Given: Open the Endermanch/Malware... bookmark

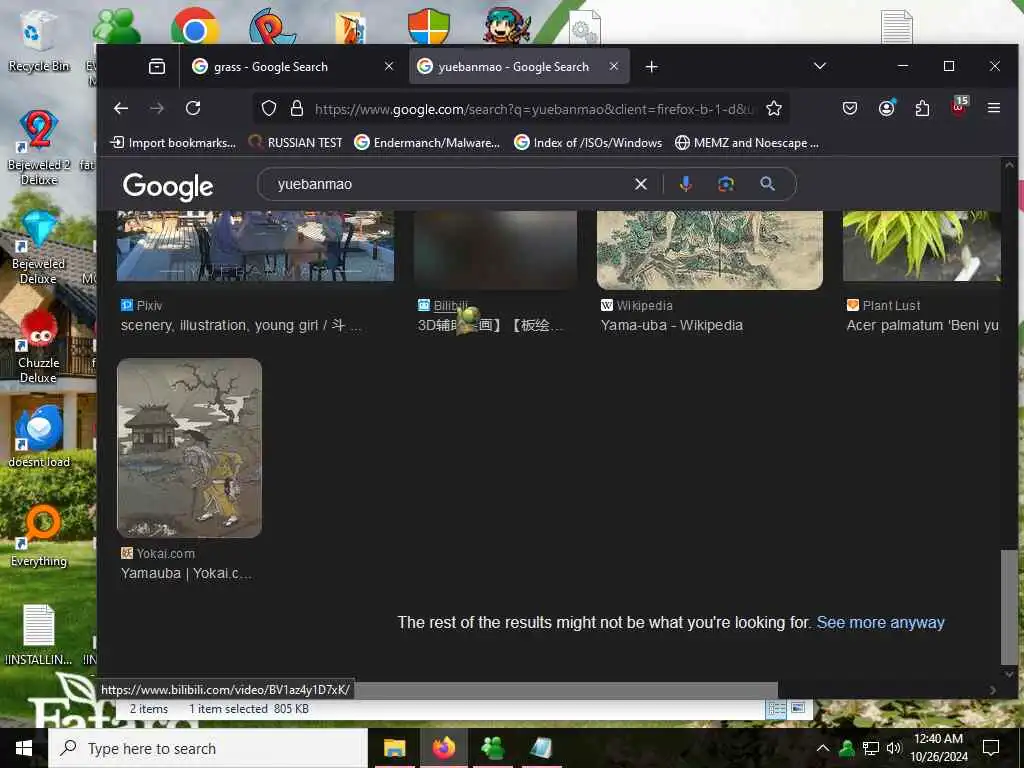Looking at the screenshot, I should point(427,143).
